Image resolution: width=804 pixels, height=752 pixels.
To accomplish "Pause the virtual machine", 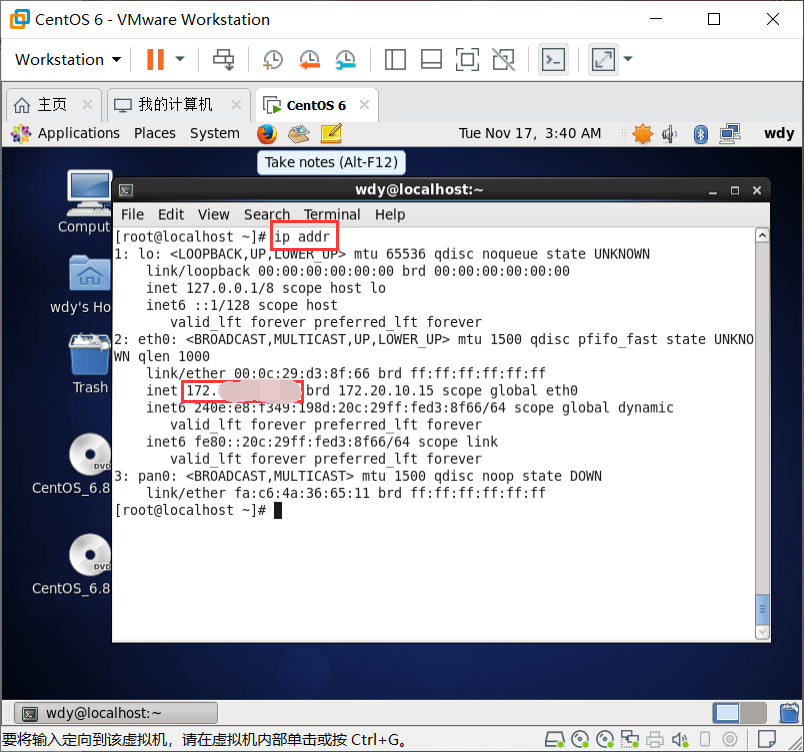I will click(x=155, y=59).
